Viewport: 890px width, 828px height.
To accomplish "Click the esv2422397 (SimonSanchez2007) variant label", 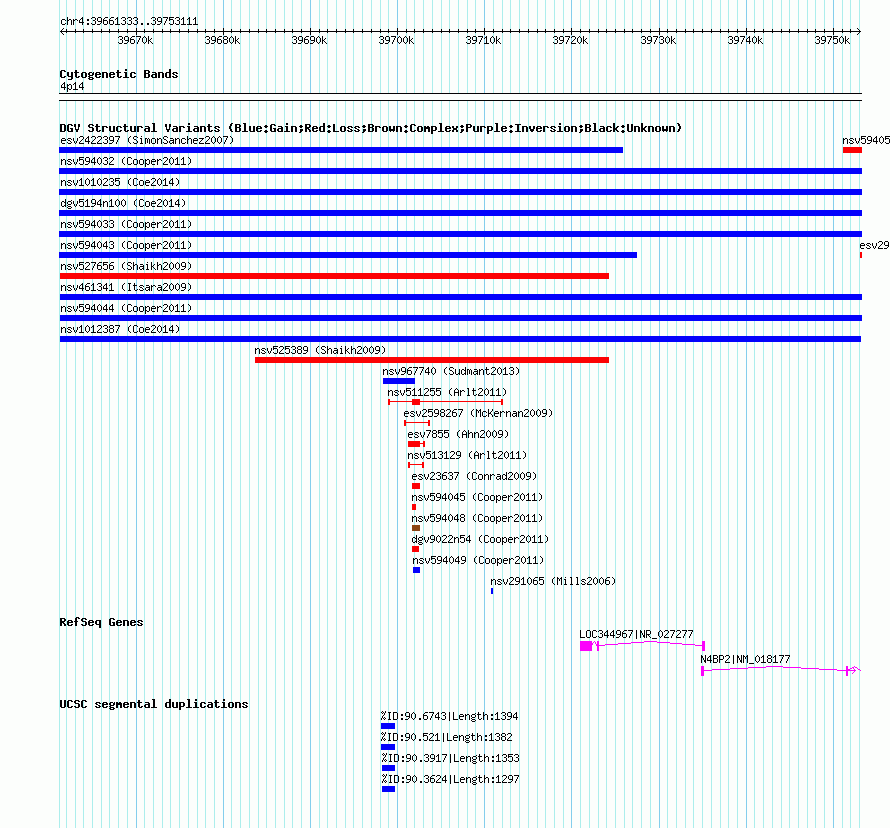I will coord(147,140).
